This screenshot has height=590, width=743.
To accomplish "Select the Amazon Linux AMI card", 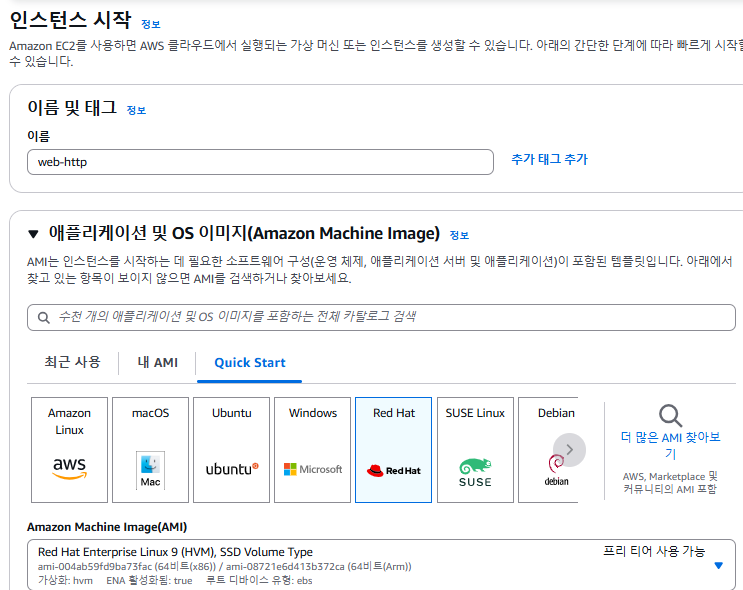I will pos(69,450).
